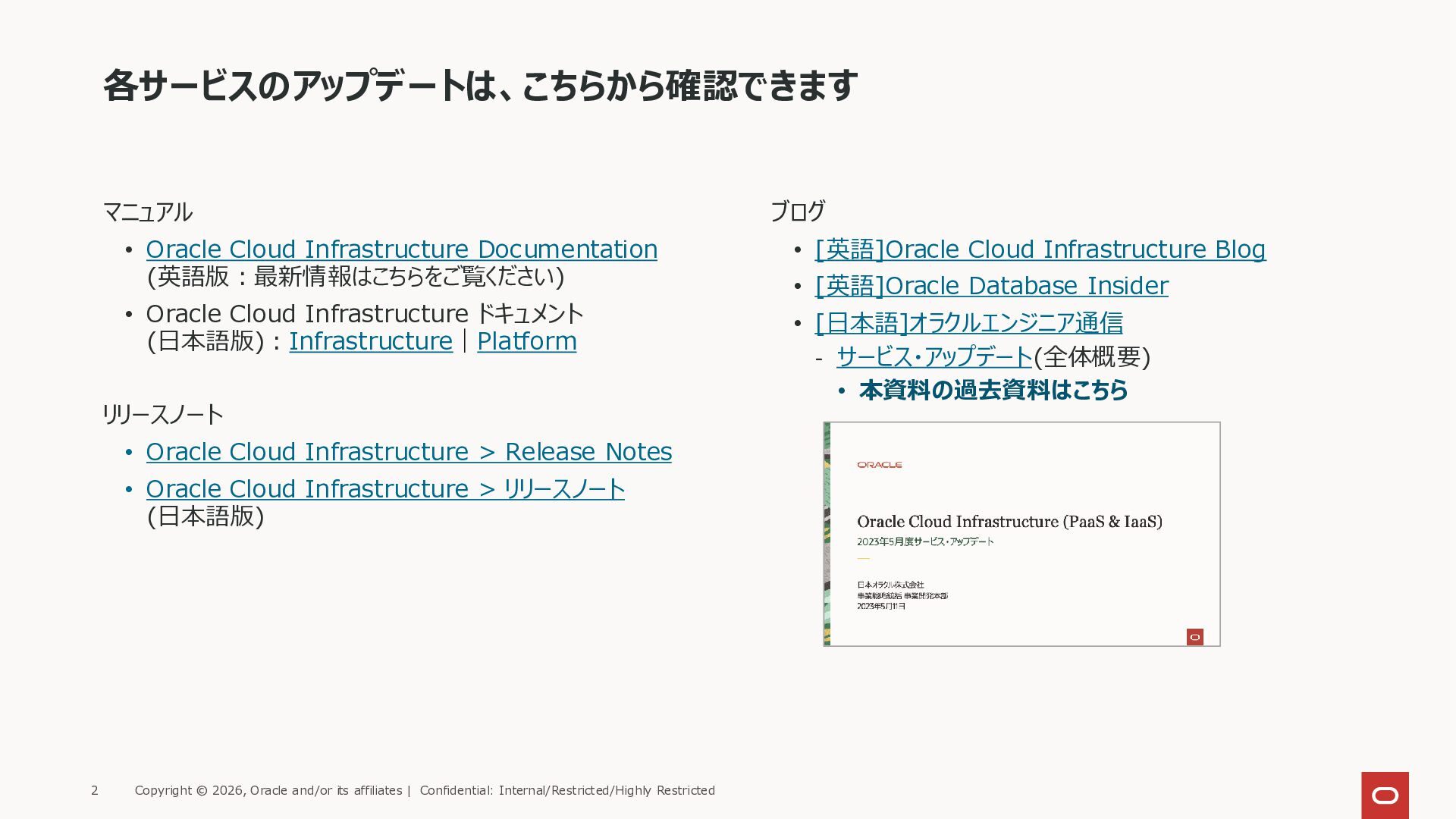The width and height of the screenshot is (1456, 819).
Task: Open the Platform documentation link
Action: click(526, 341)
